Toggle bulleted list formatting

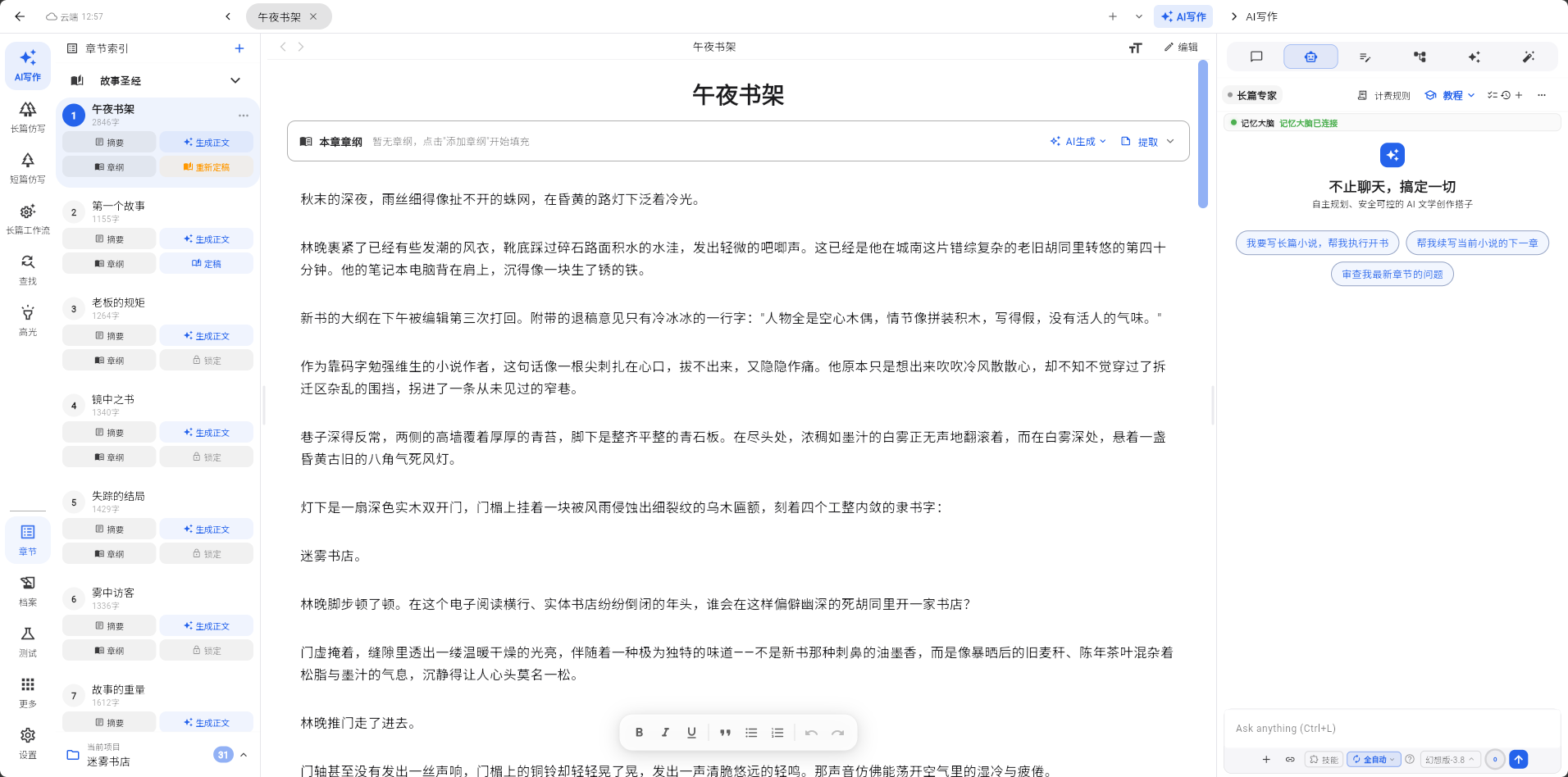pos(751,733)
